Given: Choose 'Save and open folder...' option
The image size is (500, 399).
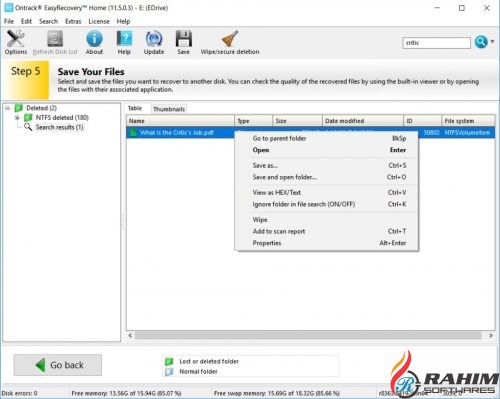Looking at the screenshot, I should (327, 177).
